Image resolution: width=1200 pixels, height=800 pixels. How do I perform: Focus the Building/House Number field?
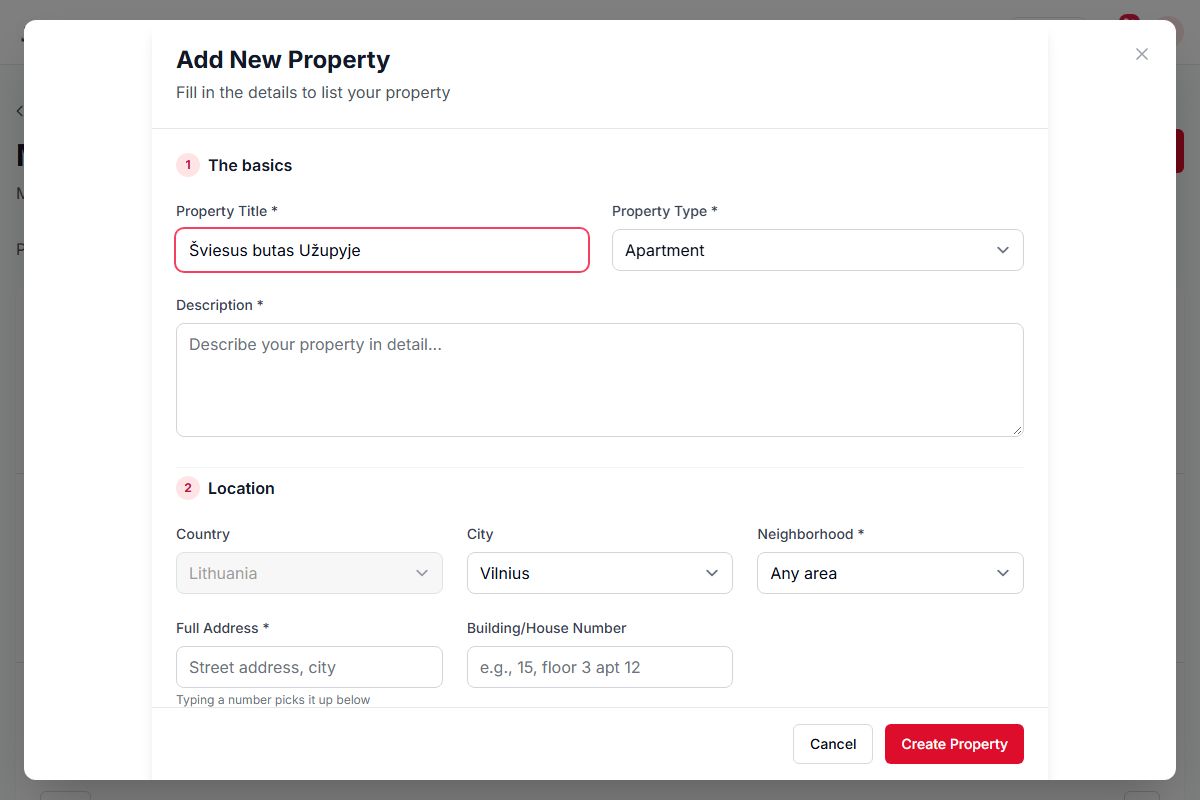point(599,667)
